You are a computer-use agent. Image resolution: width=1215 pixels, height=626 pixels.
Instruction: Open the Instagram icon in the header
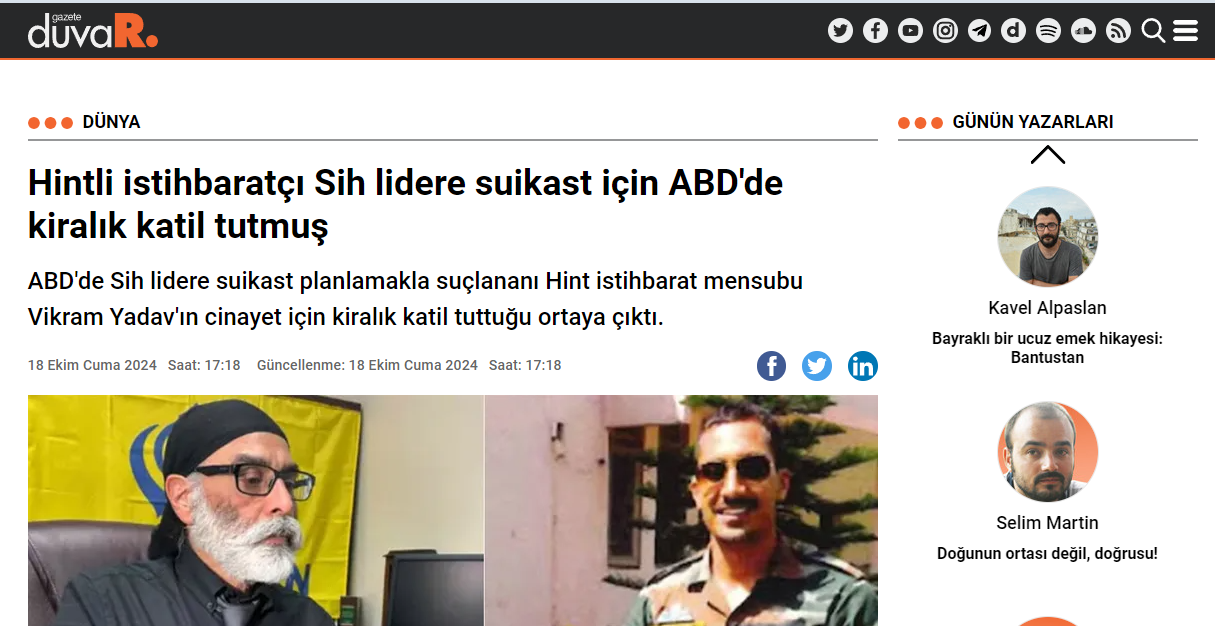945,31
